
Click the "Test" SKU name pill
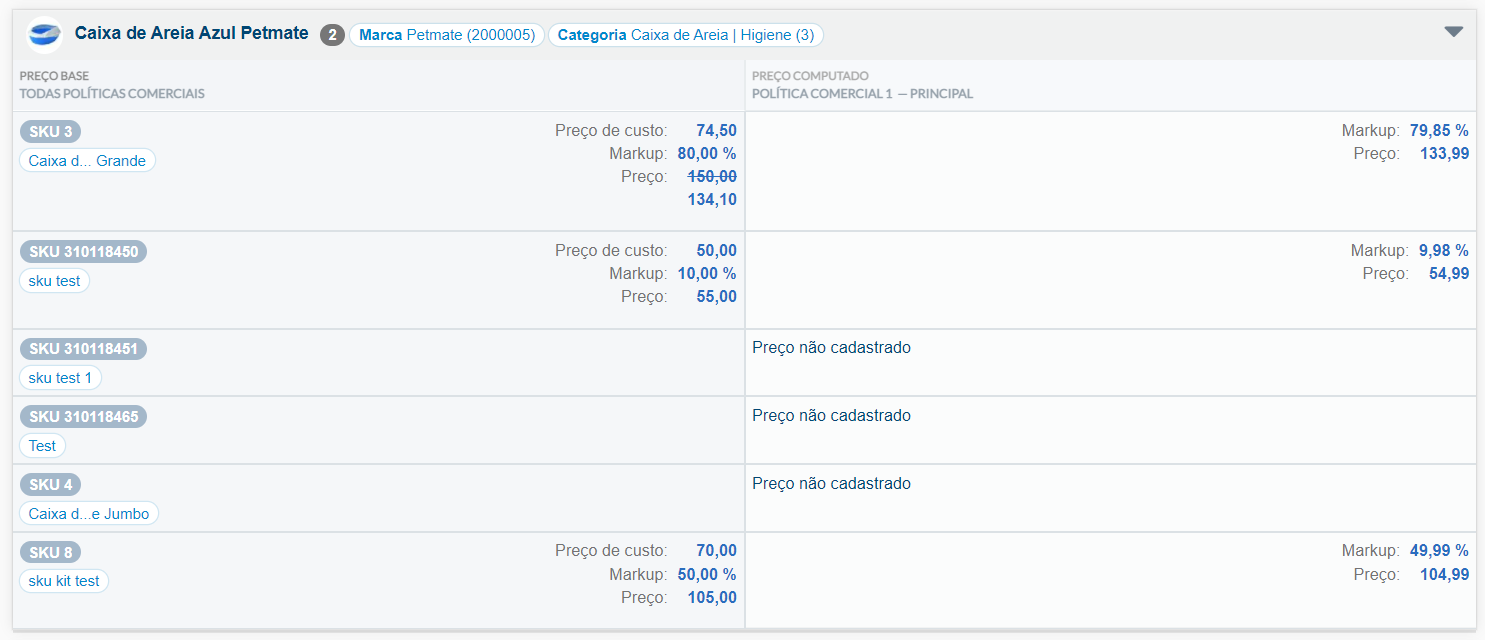coord(42,446)
